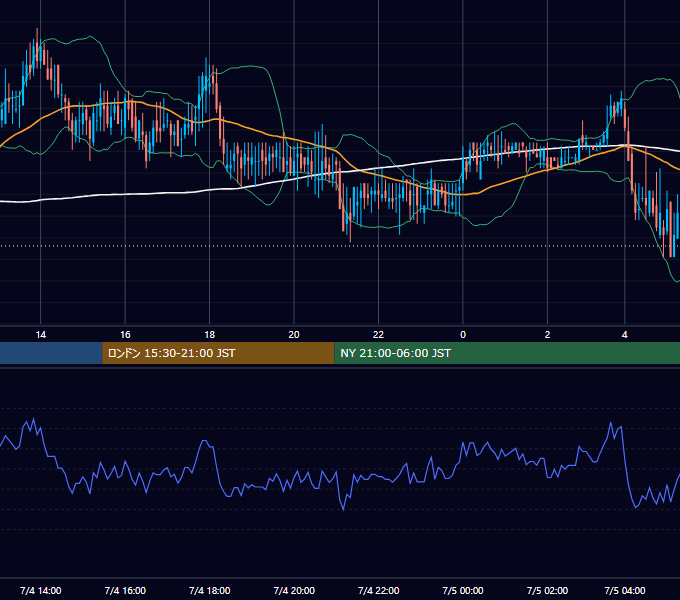Select the NY 21:00-06:00 JST session bar
The height and width of the screenshot is (600, 680).
[507, 353]
